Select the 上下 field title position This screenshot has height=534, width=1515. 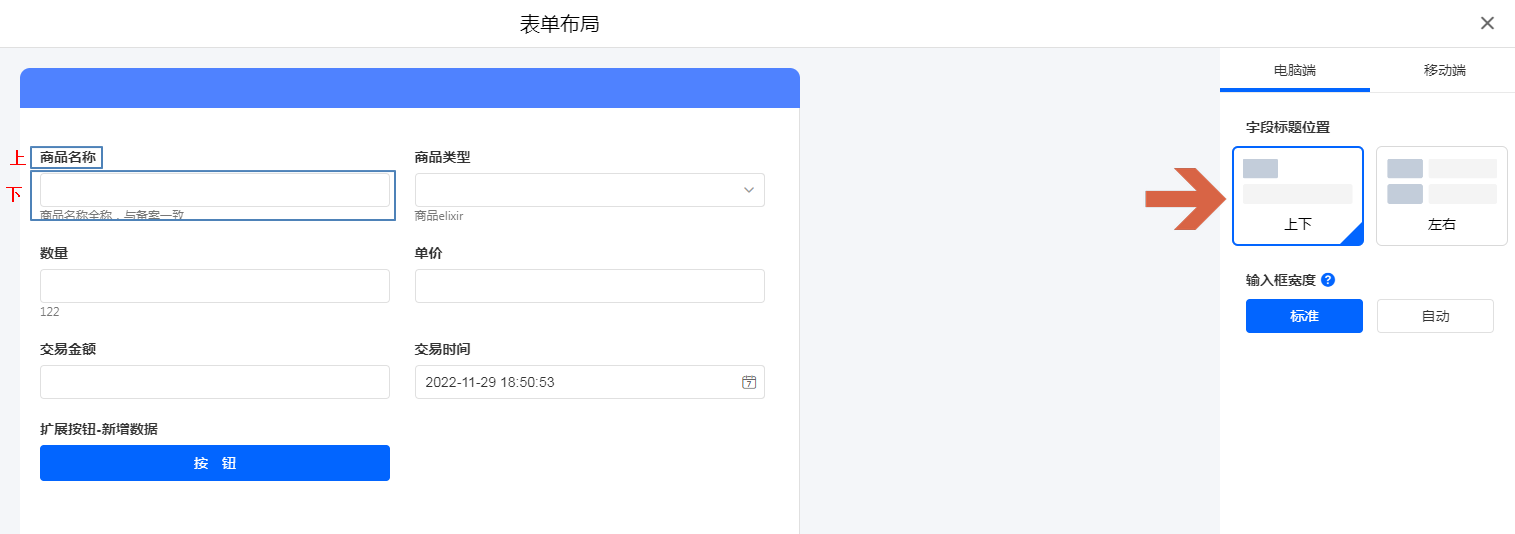click(x=1298, y=225)
